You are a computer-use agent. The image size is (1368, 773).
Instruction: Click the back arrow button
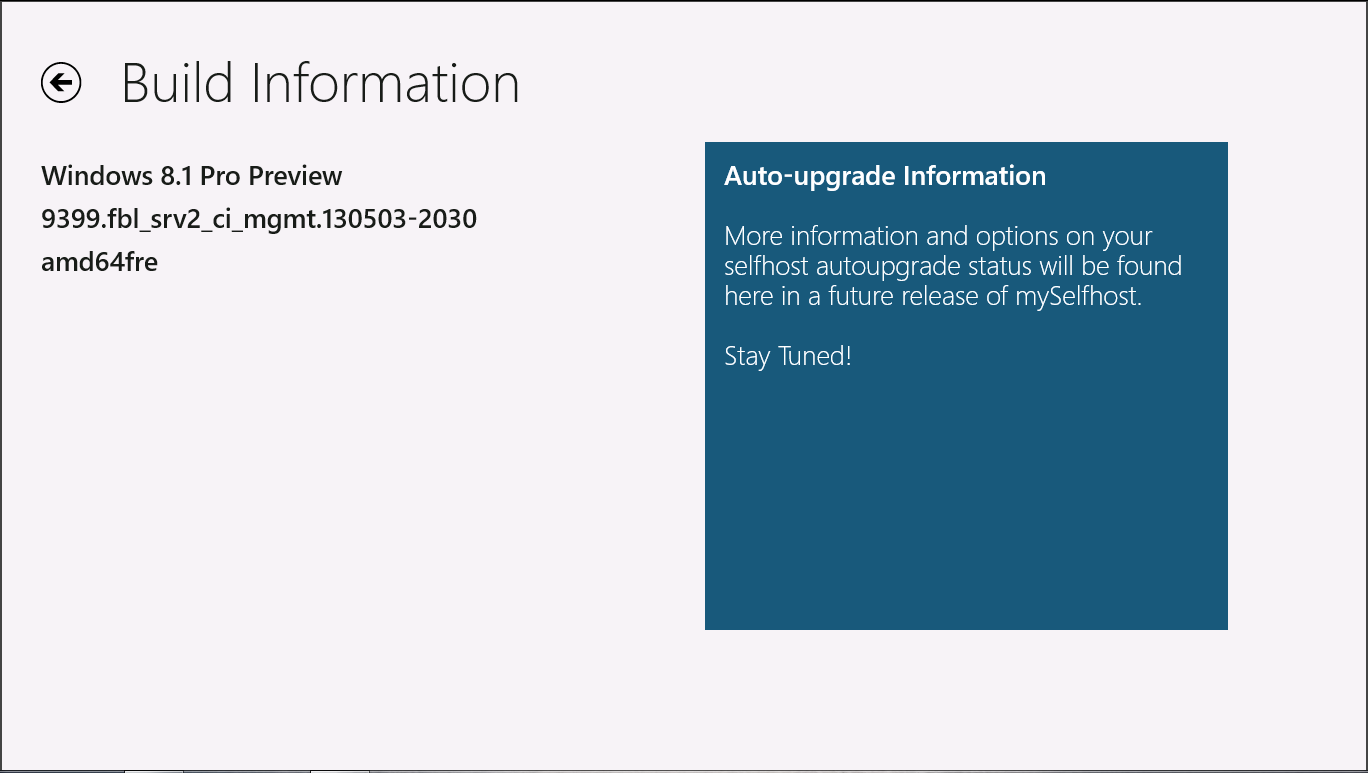tap(61, 83)
